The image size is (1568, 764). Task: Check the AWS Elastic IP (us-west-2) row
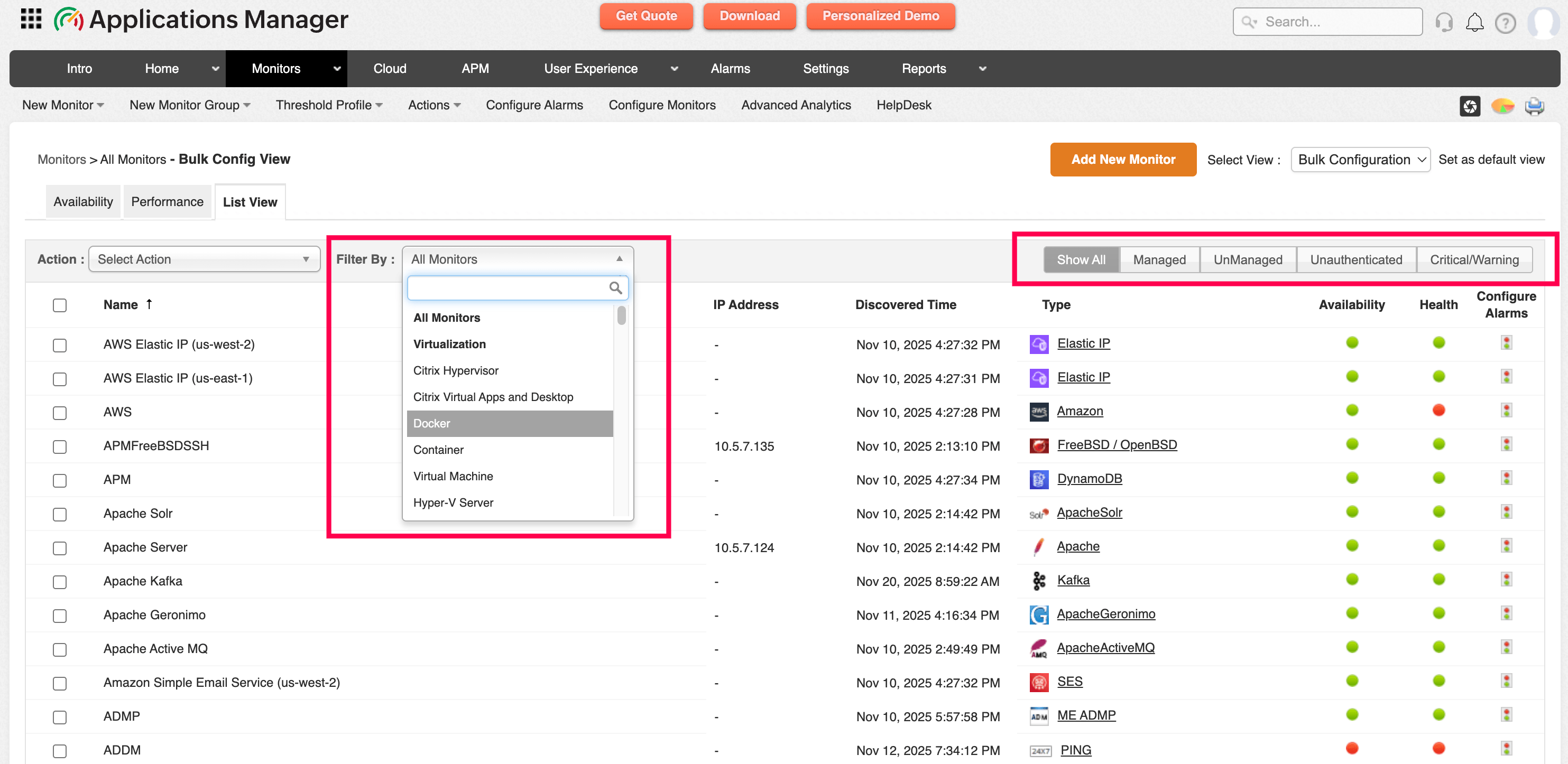point(60,346)
